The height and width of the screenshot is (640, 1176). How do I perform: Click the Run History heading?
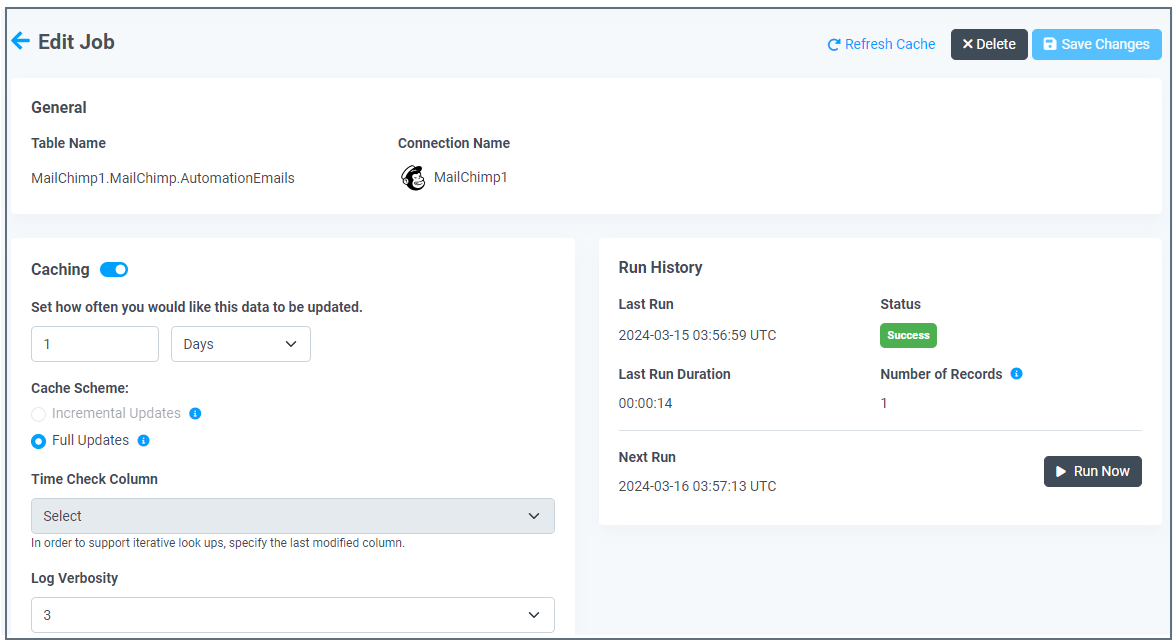pyautogui.click(x=660, y=268)
